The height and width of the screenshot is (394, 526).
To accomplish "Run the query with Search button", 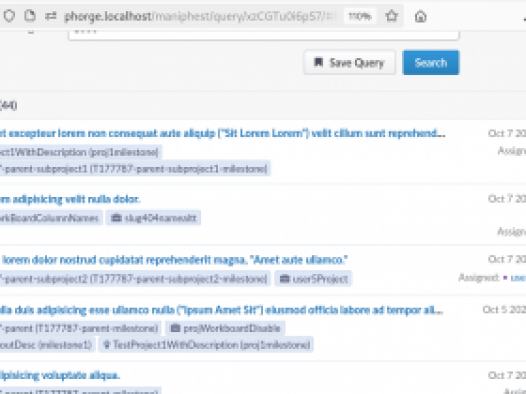I will coord(431,62).
